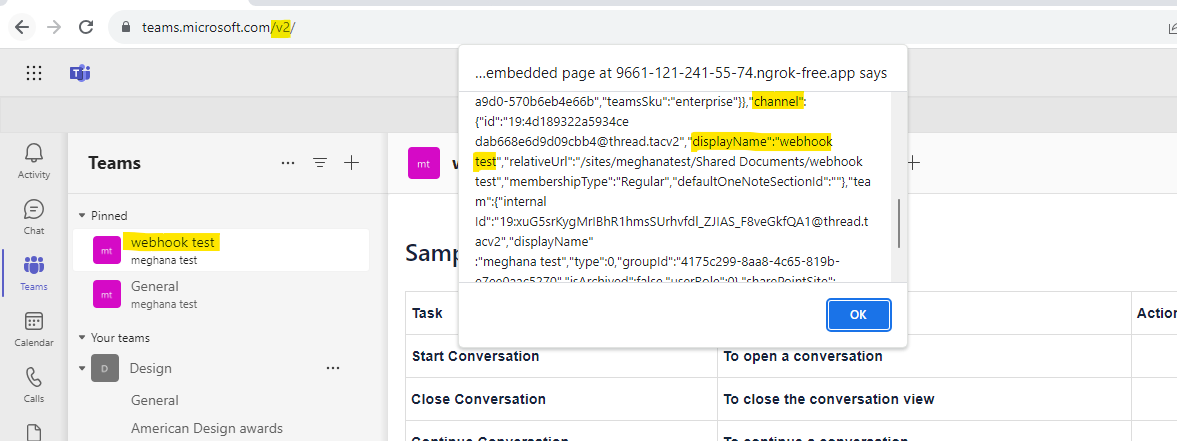Viewport: 1177px width, 441px height.
Task: Click webhook test channel avatar
Action: pos(107,250)
